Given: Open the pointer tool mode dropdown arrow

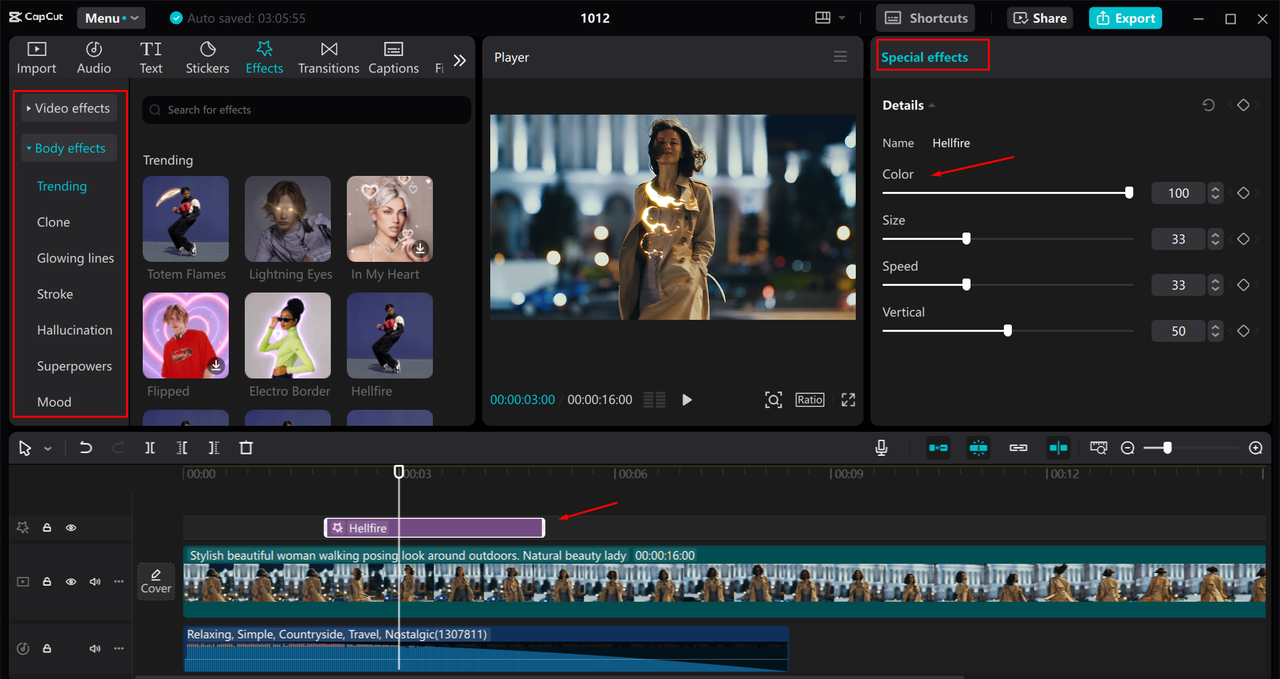Looking at the screenshot, I should tap(47, 449).
